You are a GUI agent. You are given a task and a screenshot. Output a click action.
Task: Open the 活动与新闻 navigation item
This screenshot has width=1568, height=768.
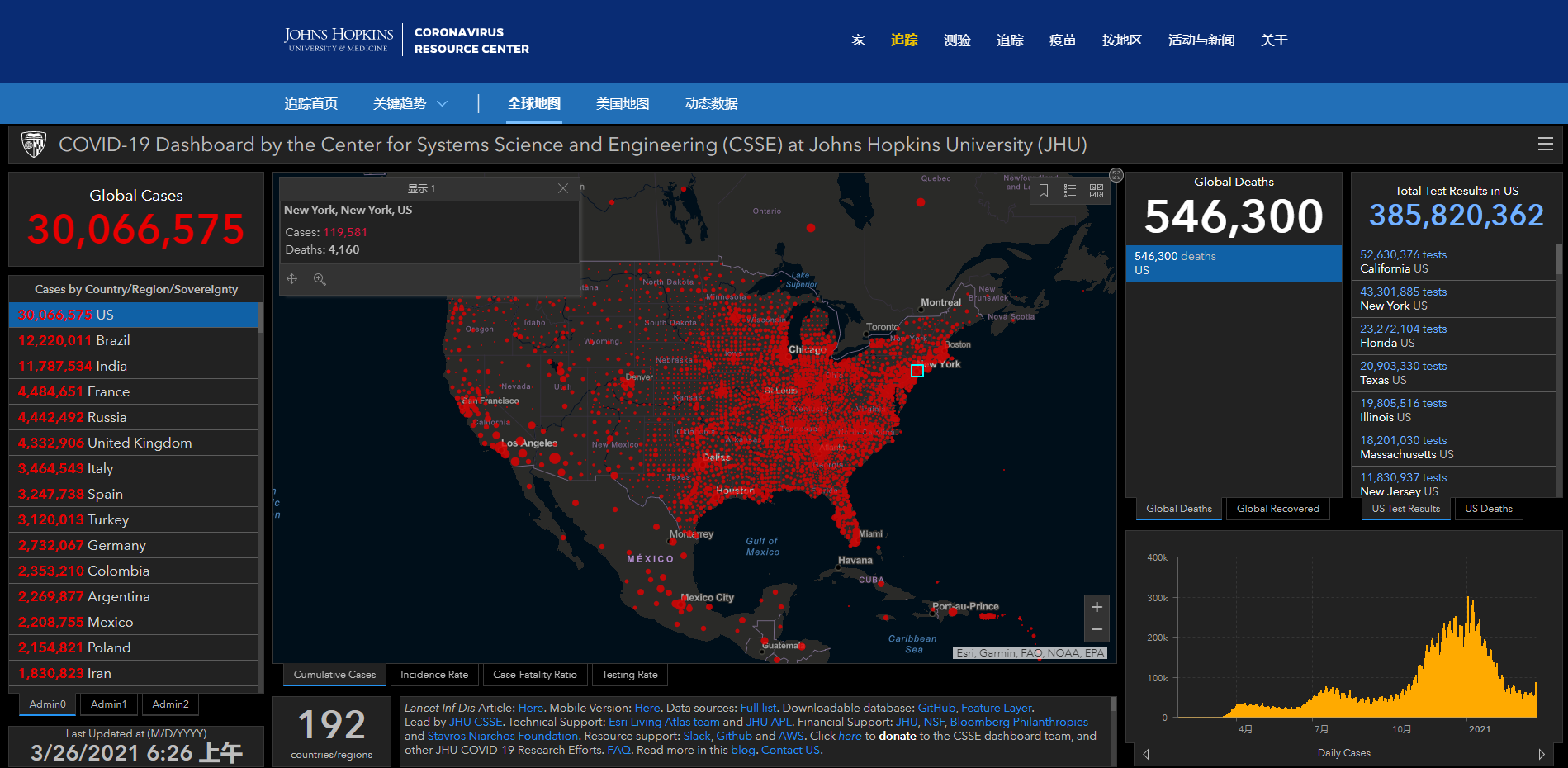[x=1201, y=40]
